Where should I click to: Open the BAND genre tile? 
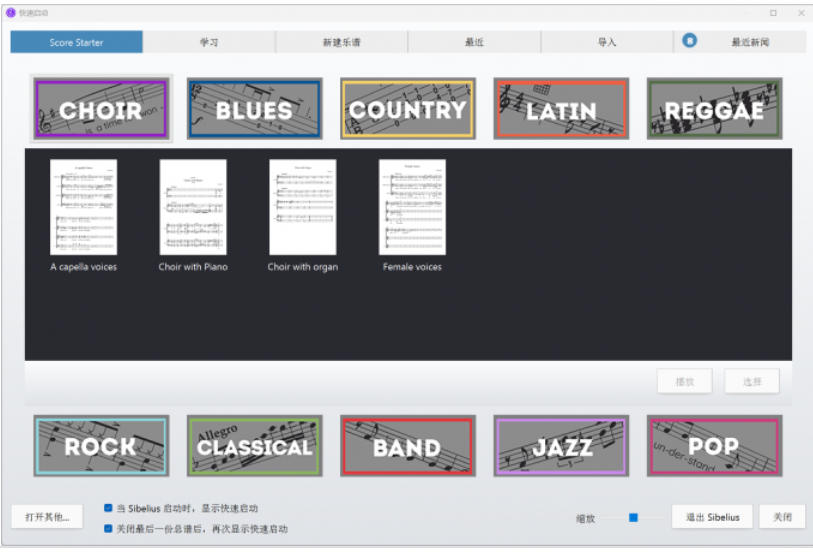pos(408,446)
